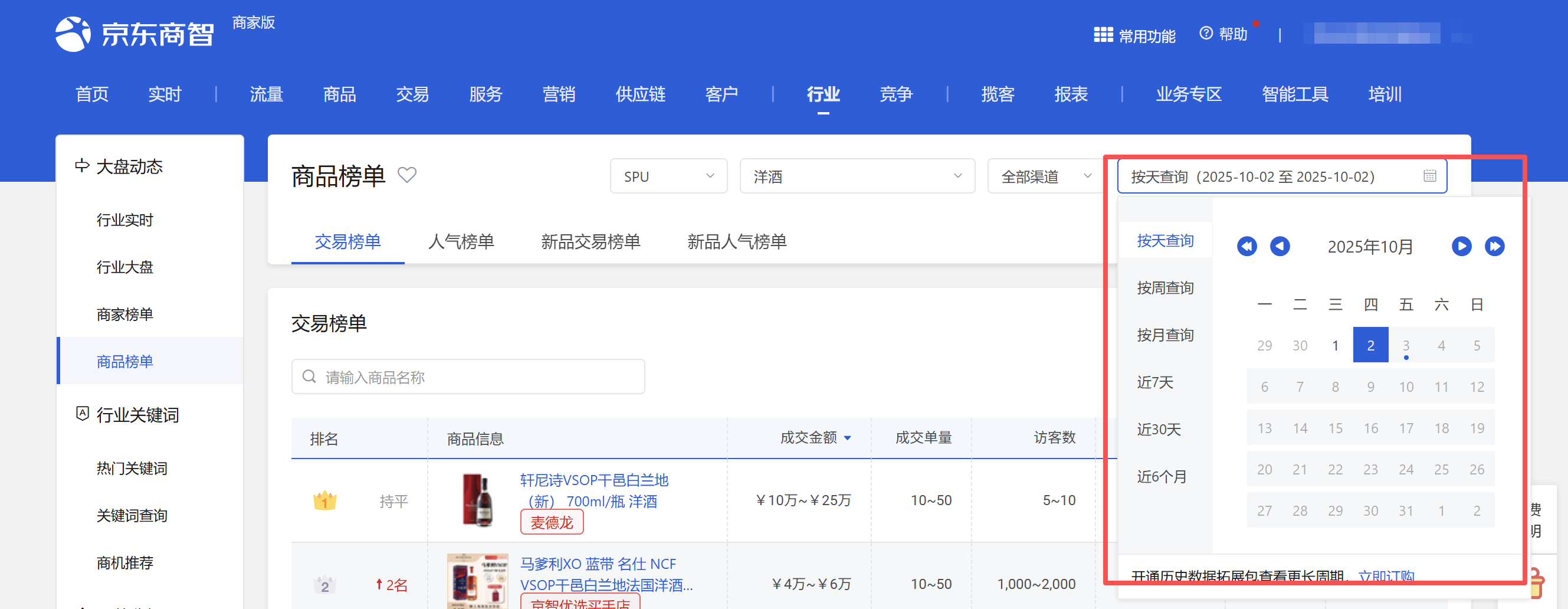1568x609 pixels.
Task: Open 商品 in top navigation
Action: 340,94
